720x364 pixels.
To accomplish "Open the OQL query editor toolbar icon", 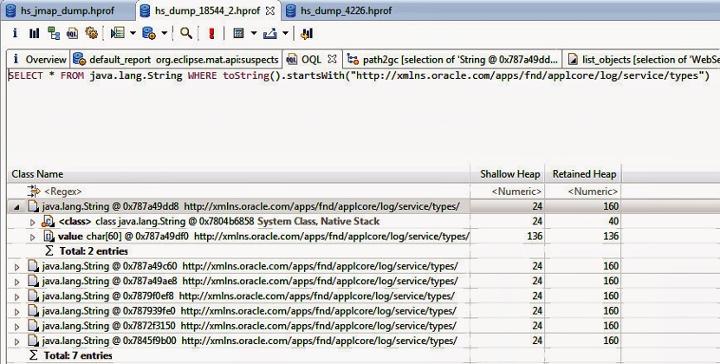I will (73, 33).
